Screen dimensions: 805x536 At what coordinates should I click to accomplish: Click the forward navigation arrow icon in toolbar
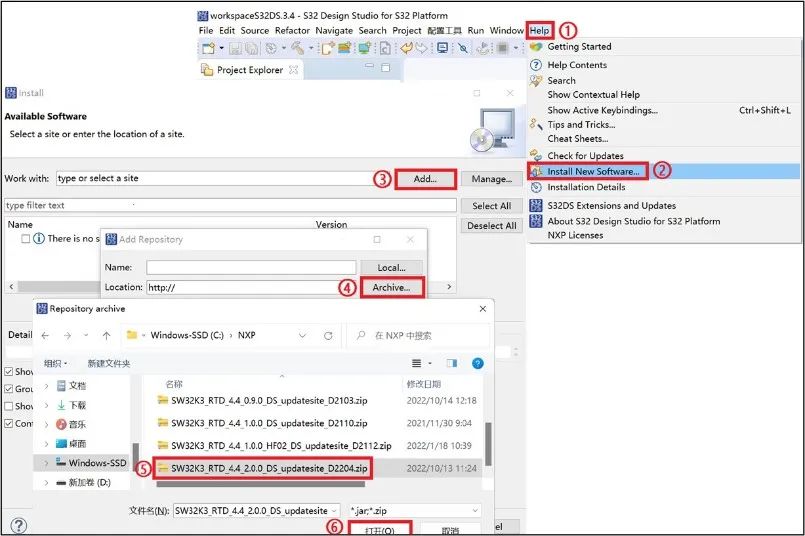(421, 48)
